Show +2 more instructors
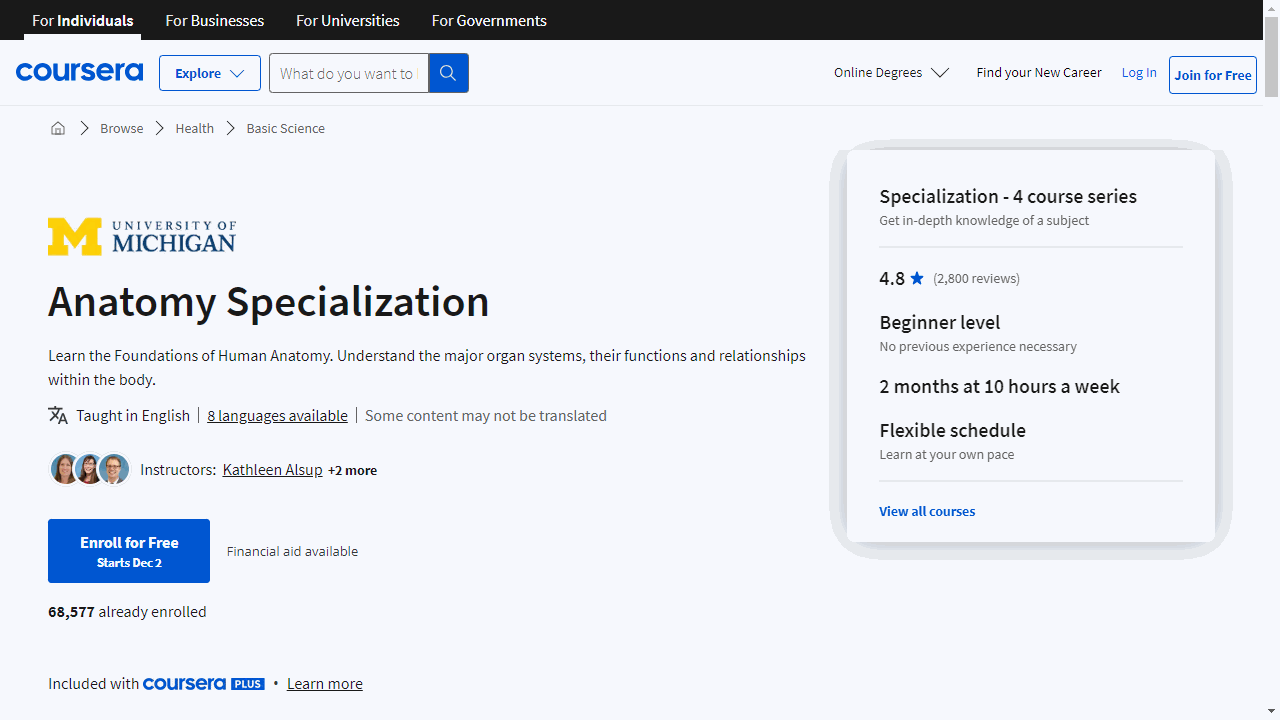This screenshot has height=720, width=1280. (x=353, y=470)
